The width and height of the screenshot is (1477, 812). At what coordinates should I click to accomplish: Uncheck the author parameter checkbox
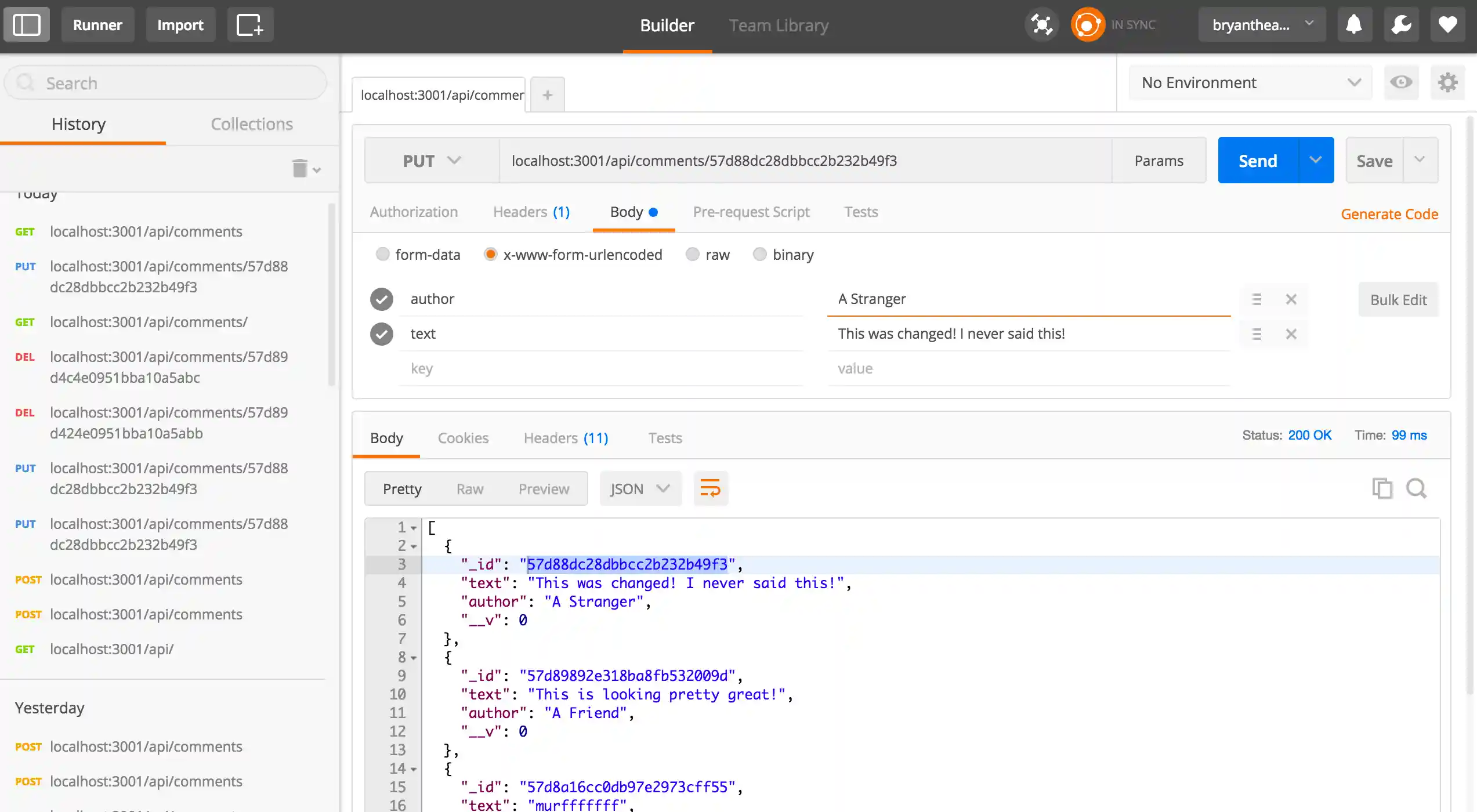(x=382, y=299)
